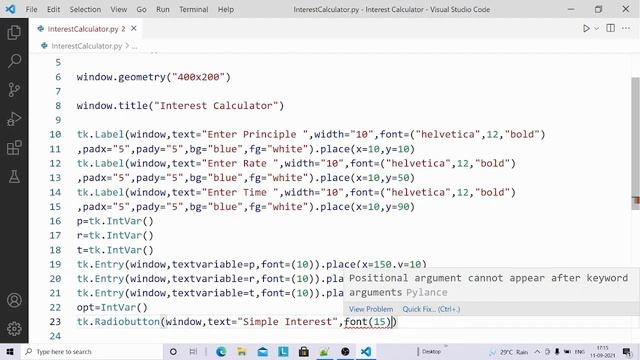Open the notification center icon

point(627,351)
